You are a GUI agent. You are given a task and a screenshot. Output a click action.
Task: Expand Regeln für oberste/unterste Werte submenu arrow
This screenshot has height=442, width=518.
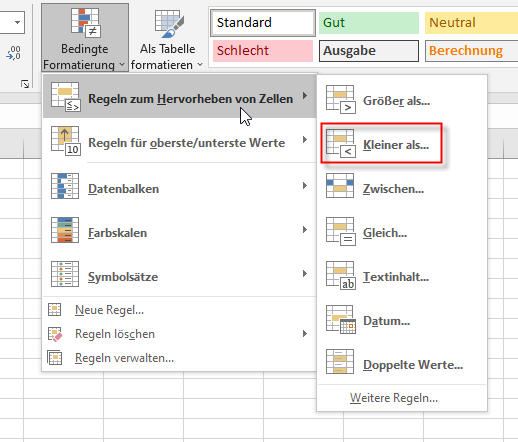(304, 140)
